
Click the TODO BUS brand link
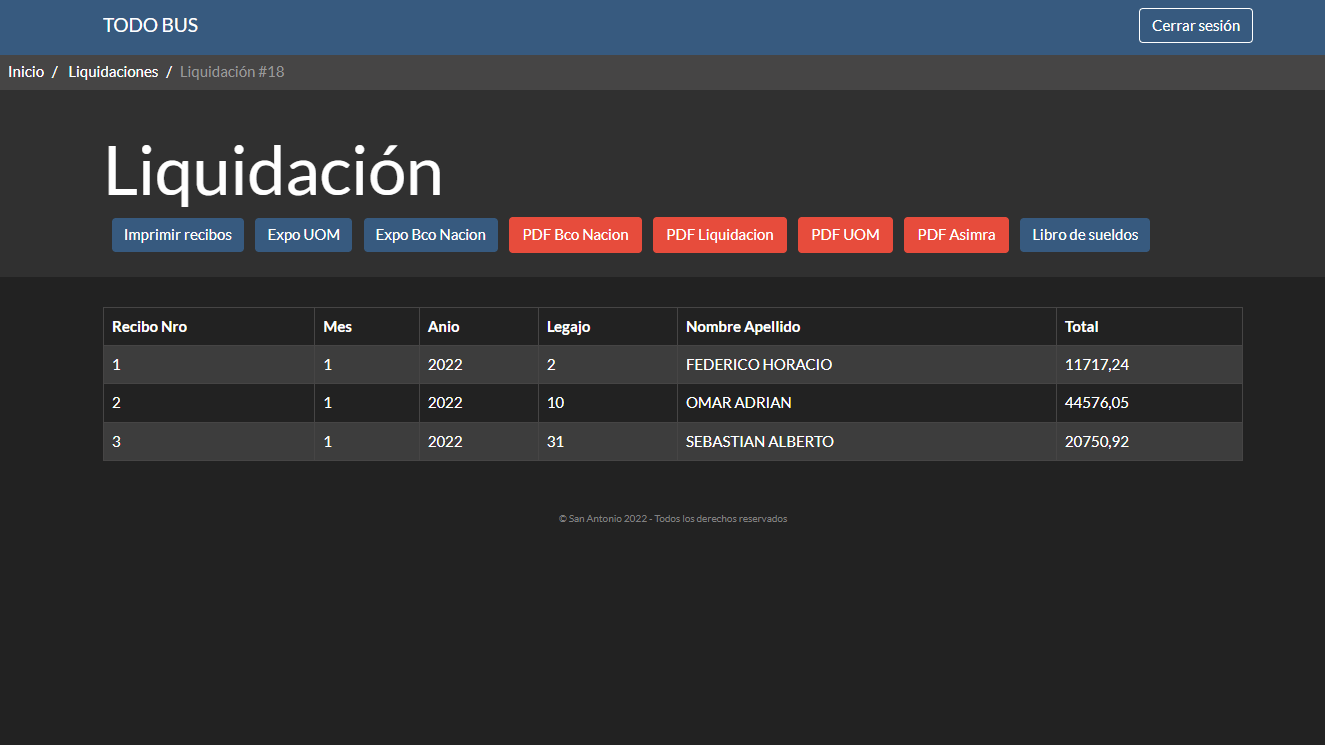(x=150, y=26)
